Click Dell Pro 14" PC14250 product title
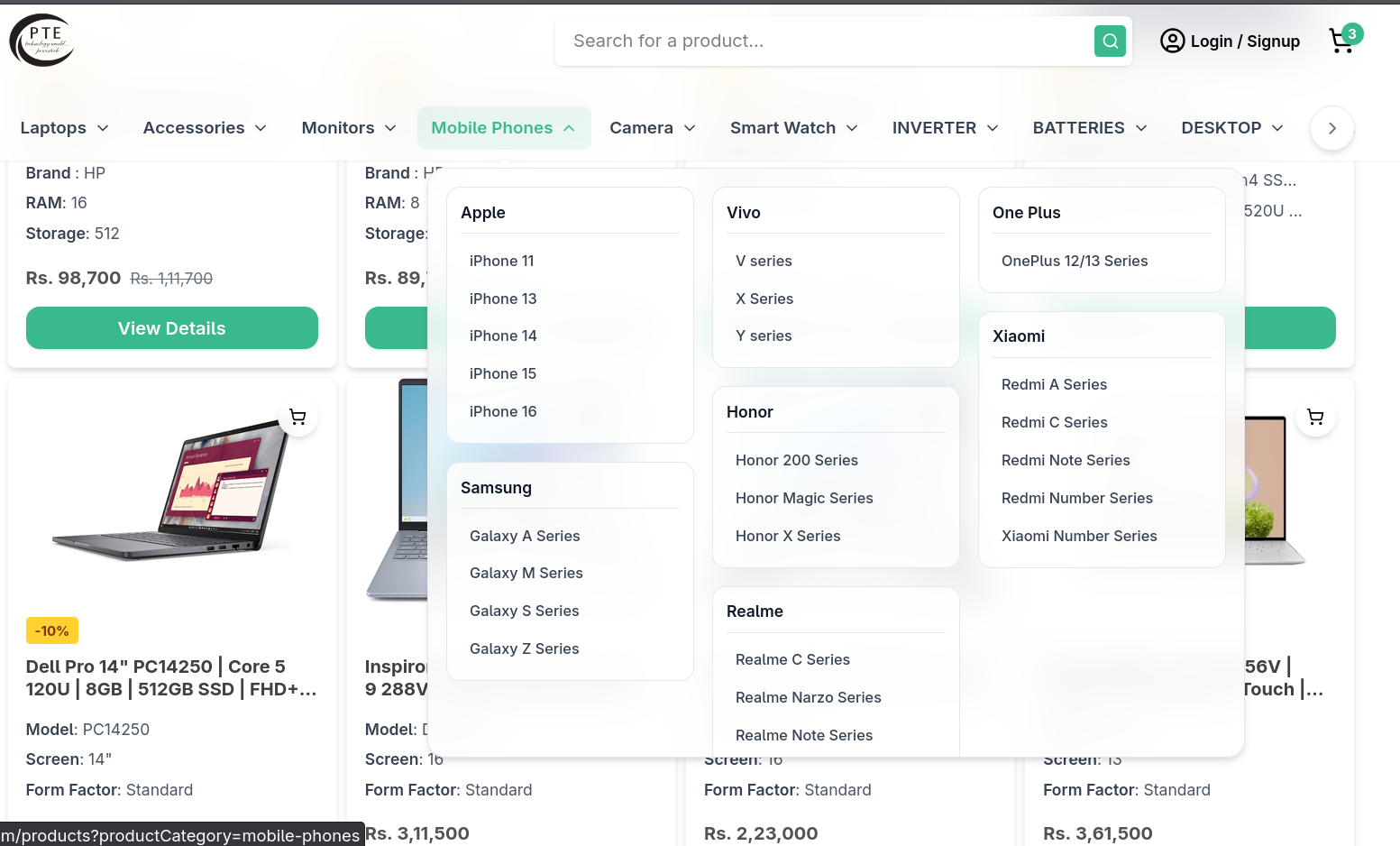This screenshot has height=846, width=1400. (x=171, y=678)
